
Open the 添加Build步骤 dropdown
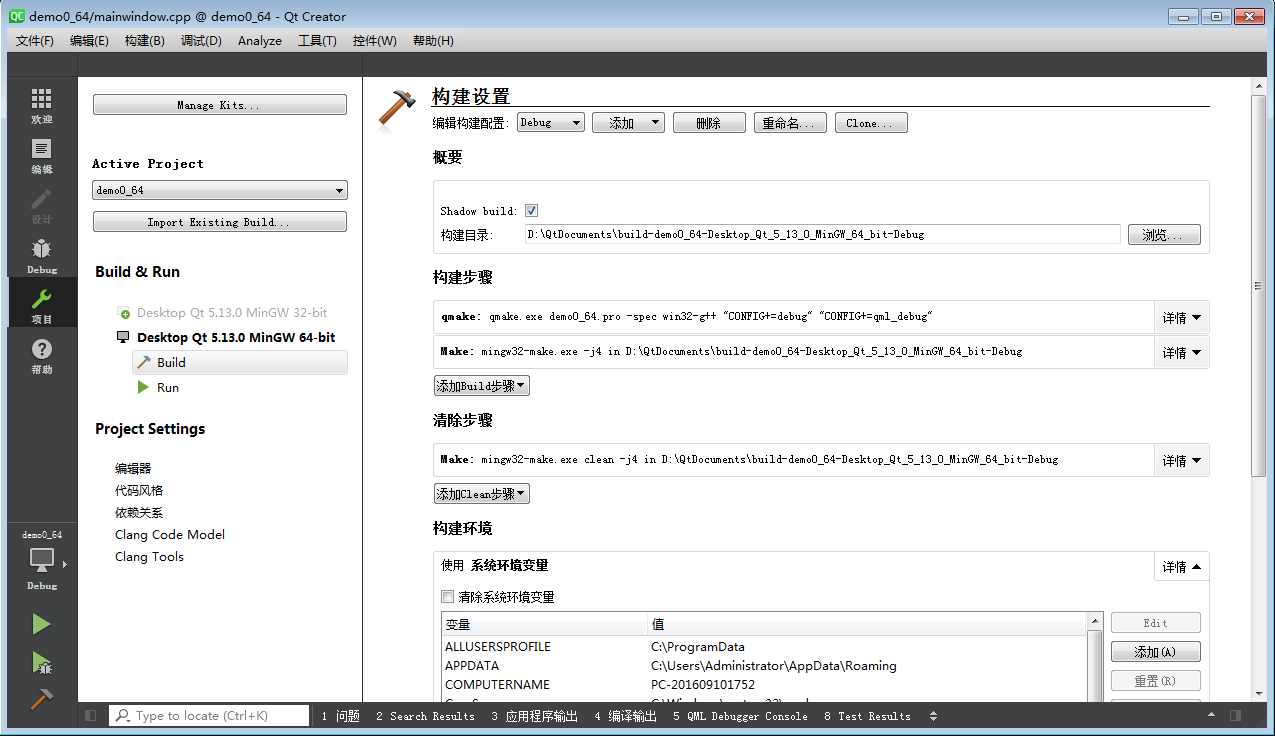[481, 384]
